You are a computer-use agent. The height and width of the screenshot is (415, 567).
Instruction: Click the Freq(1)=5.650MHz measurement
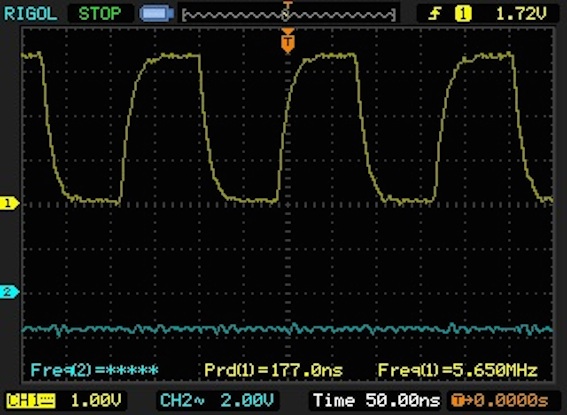tap(458, 370)
